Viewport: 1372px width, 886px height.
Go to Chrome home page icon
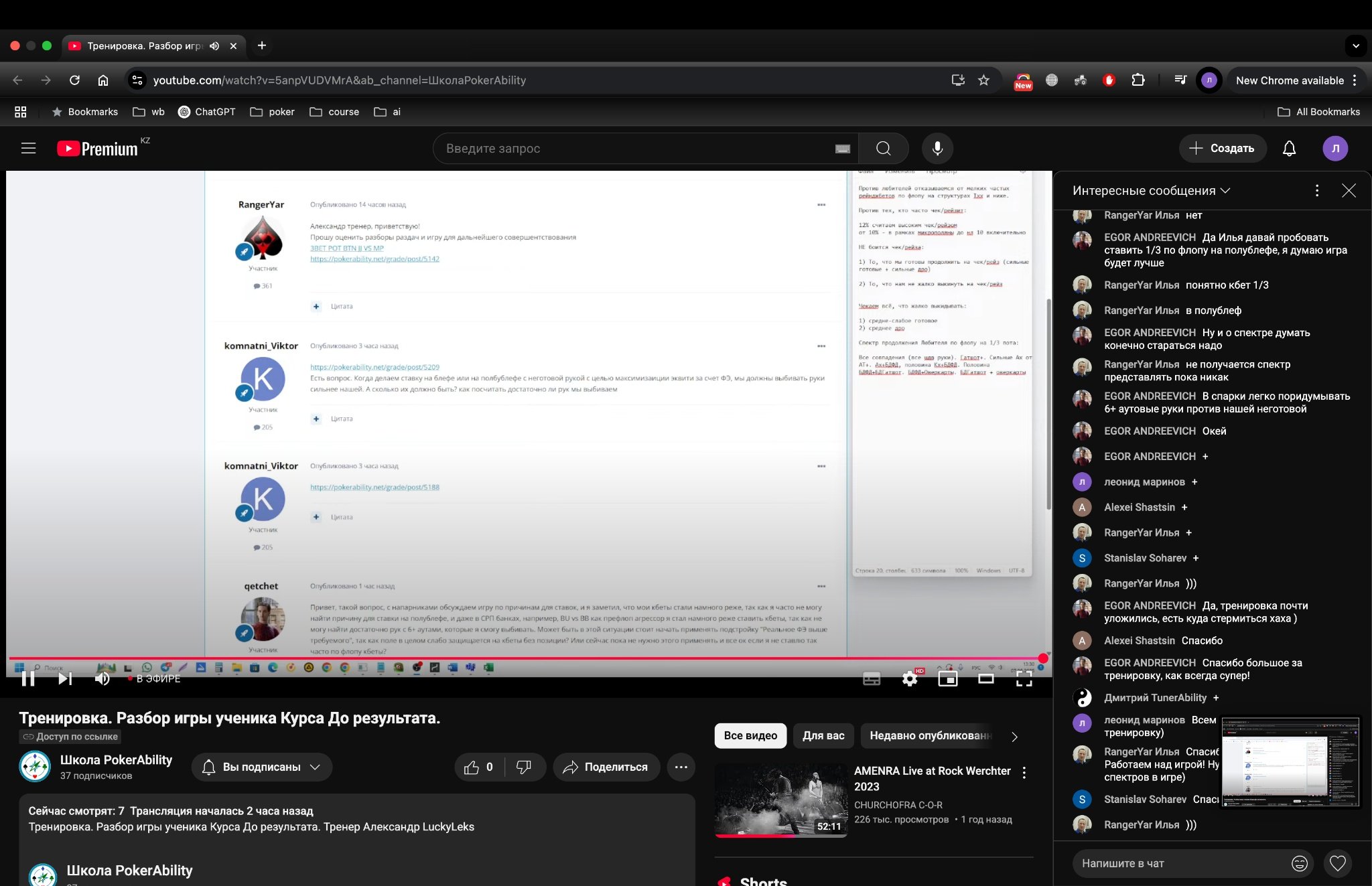tap(103, 80)
